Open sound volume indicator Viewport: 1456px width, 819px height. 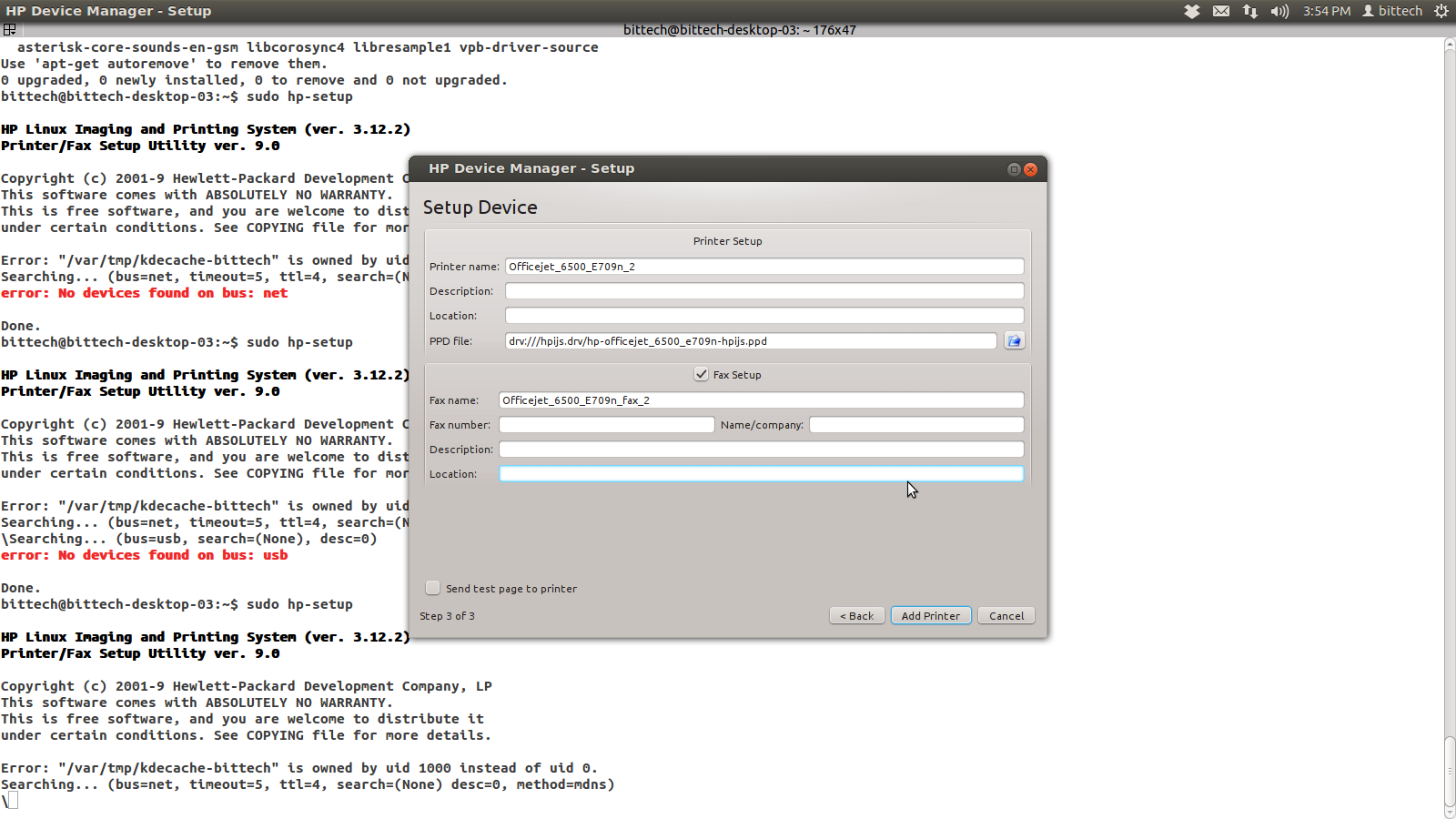[1279, 11]
